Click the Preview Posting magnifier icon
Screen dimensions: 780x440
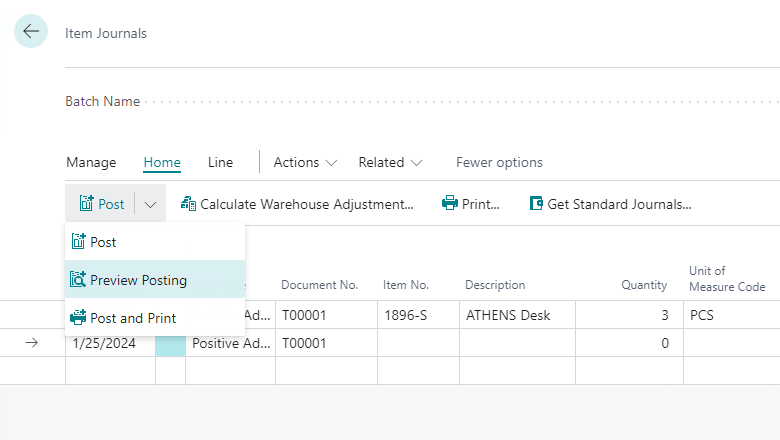[78, 280]
